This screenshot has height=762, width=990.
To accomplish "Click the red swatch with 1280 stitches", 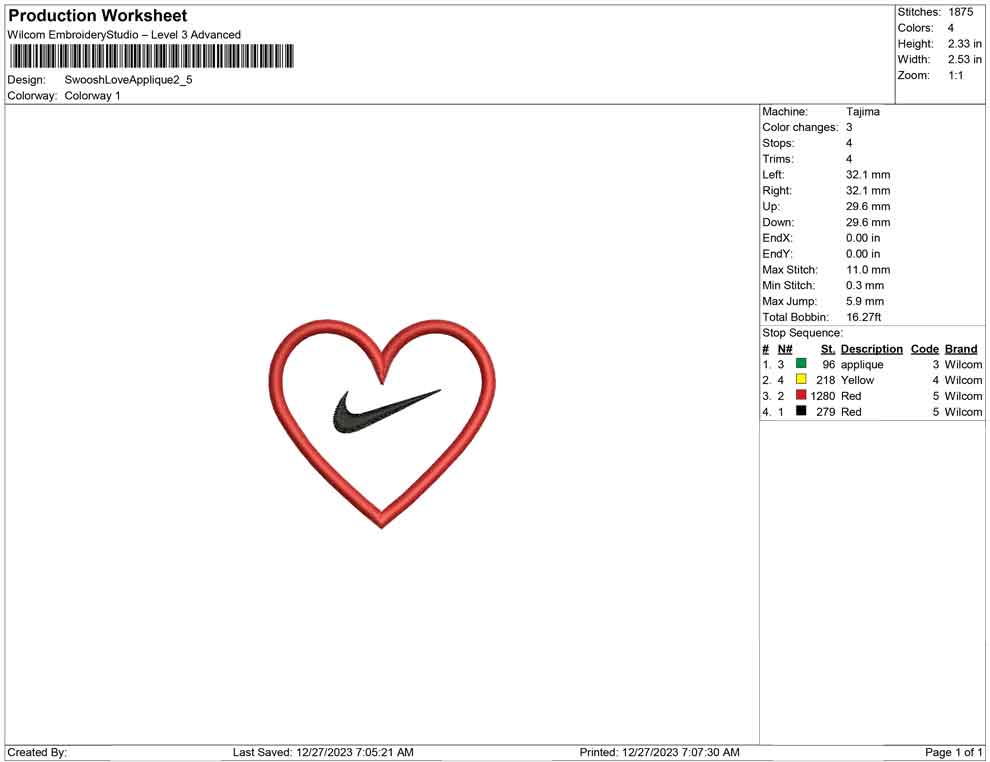I will pos(801,395).
